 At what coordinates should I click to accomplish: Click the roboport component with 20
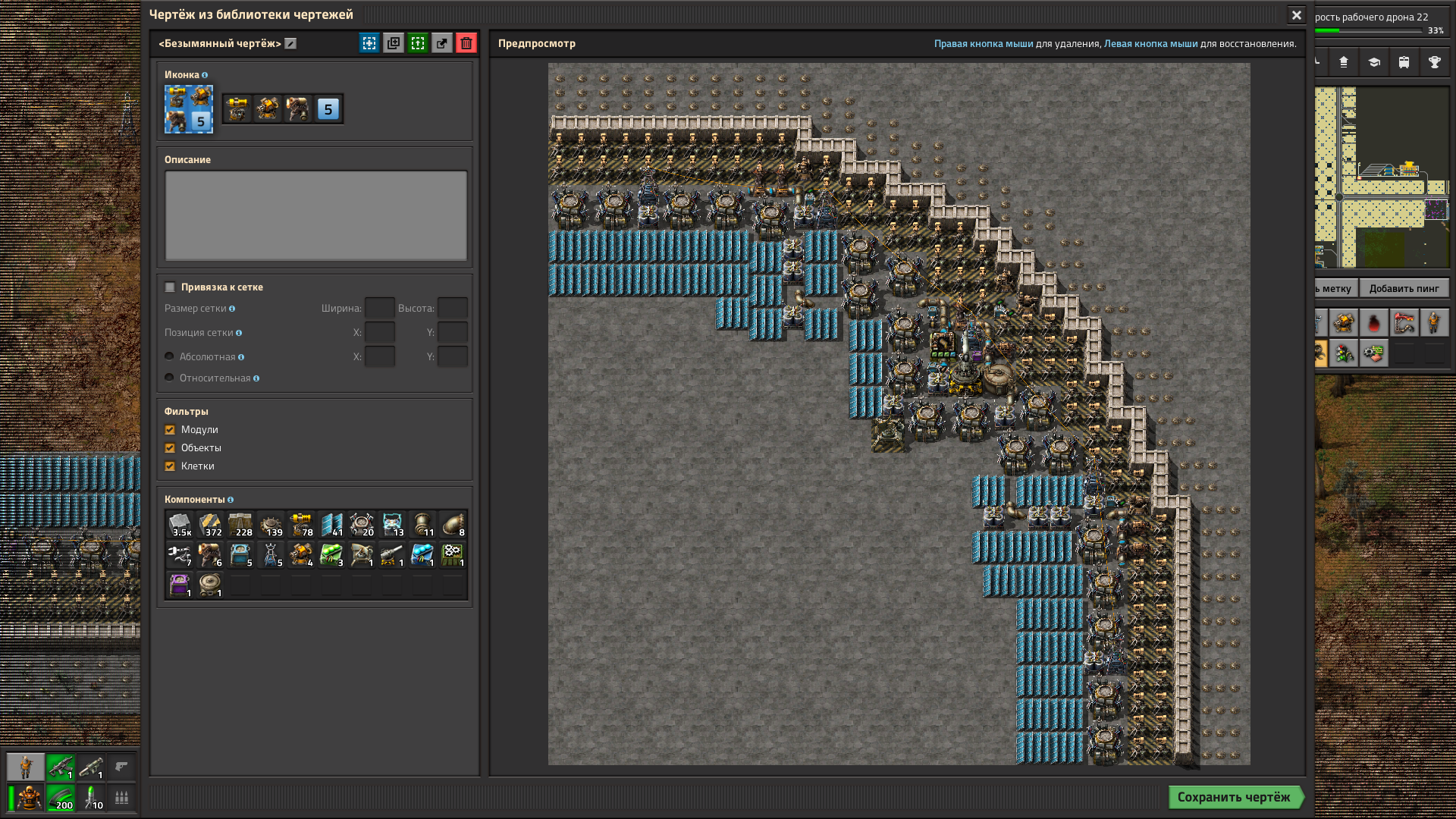click(362, 525)
